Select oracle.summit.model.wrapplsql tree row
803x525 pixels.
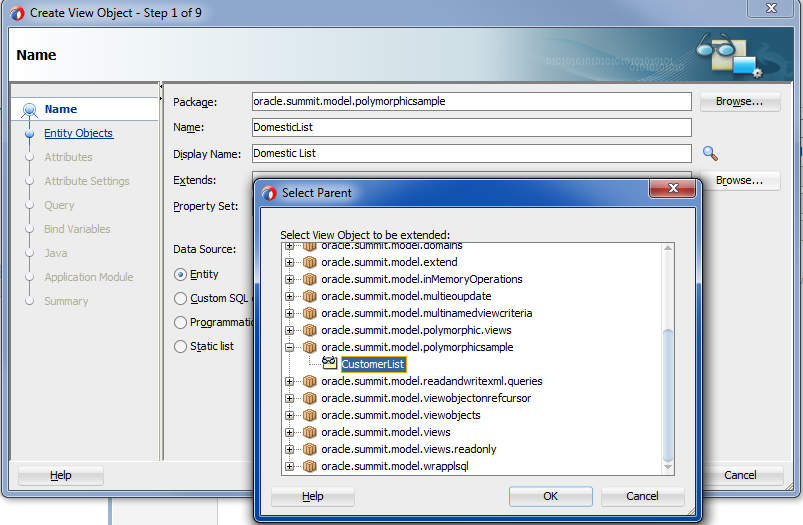395,466
